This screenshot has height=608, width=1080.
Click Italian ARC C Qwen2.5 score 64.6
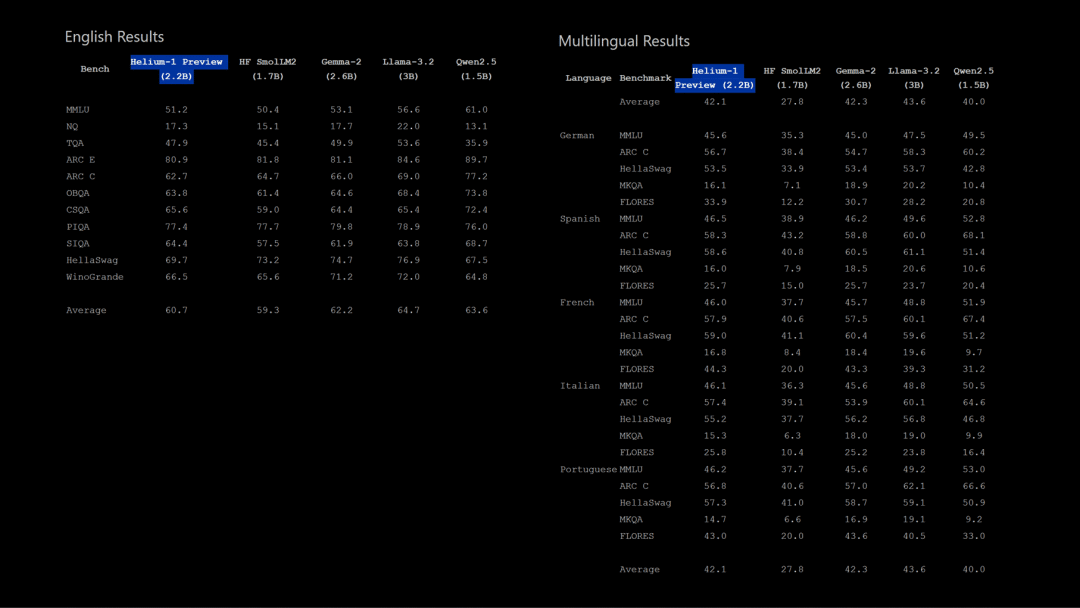(x=974, y=403)
